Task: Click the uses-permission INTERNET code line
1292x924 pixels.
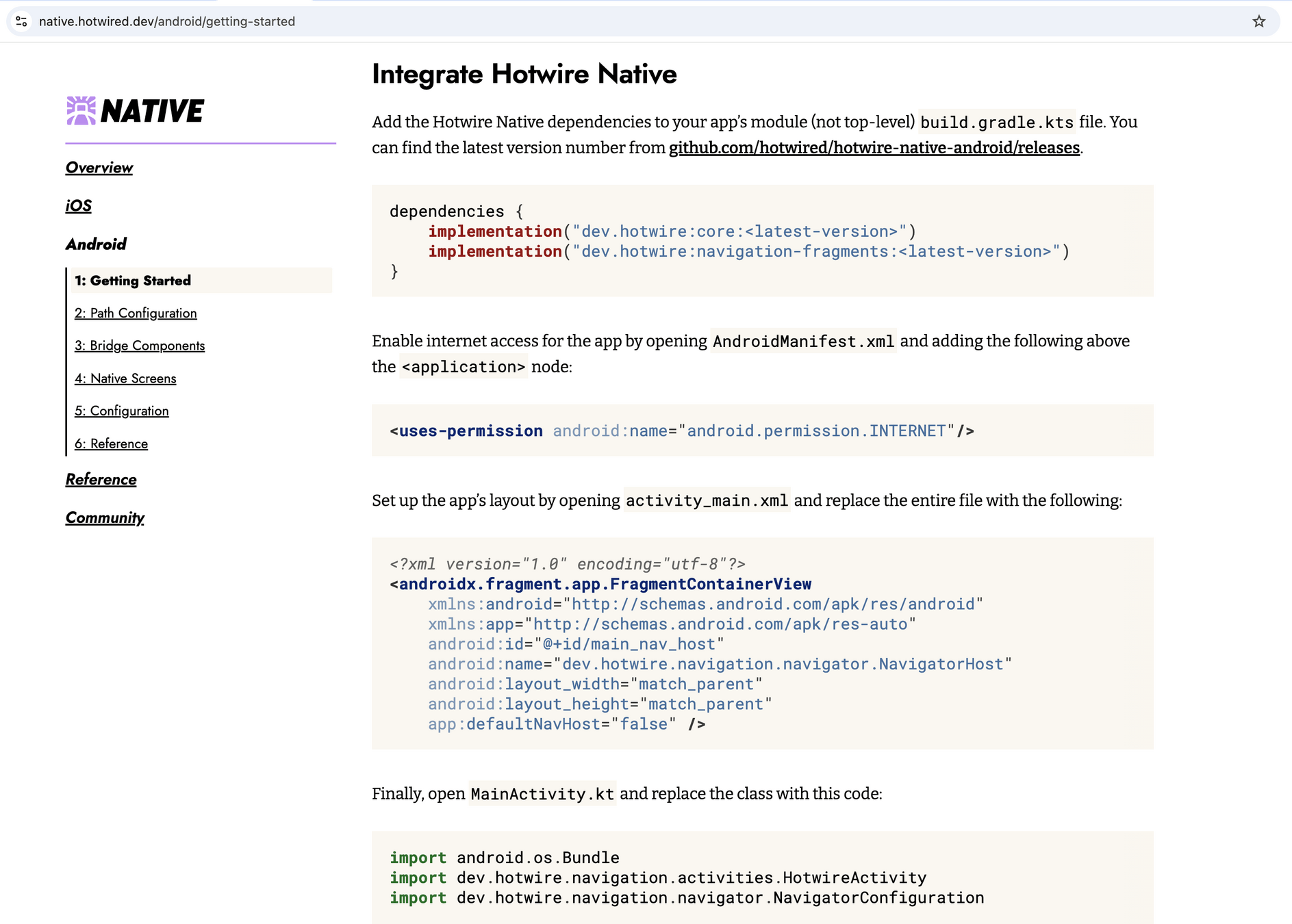Action: [682, 431]
